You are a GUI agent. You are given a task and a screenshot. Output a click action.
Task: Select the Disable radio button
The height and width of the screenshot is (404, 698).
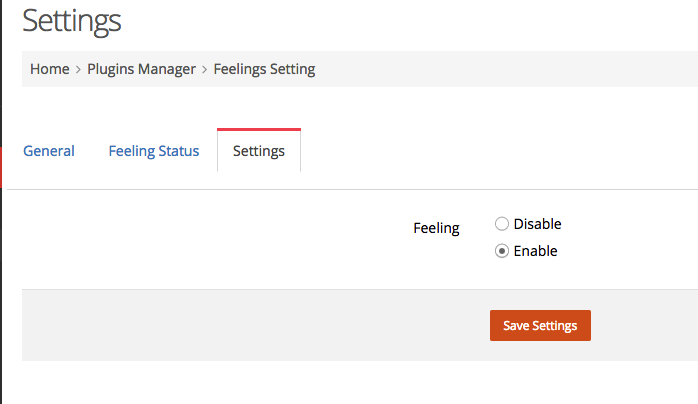point(502,224)
